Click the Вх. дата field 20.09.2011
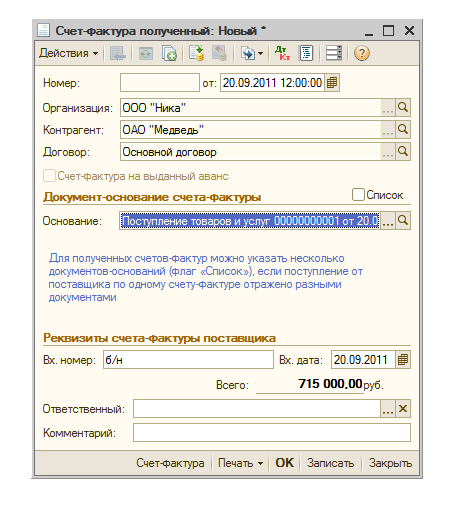468x512 pixels. click(363, 360)
